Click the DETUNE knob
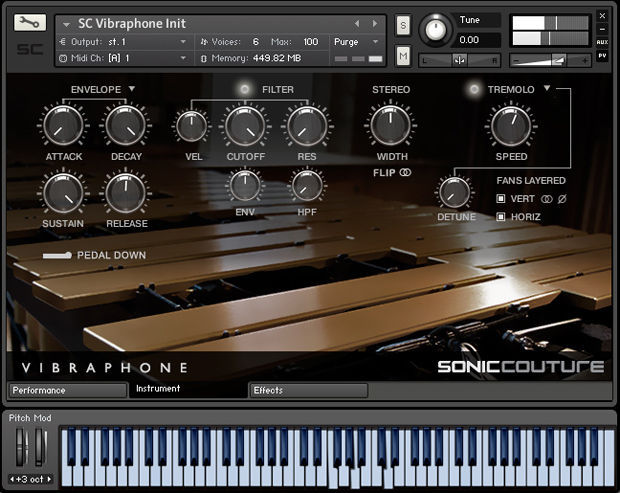This screenshot has height=493, width=620. click(x=454, y=193)
